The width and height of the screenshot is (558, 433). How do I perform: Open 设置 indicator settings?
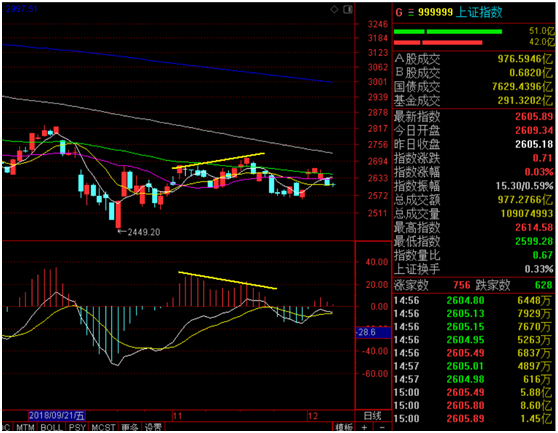153,427
